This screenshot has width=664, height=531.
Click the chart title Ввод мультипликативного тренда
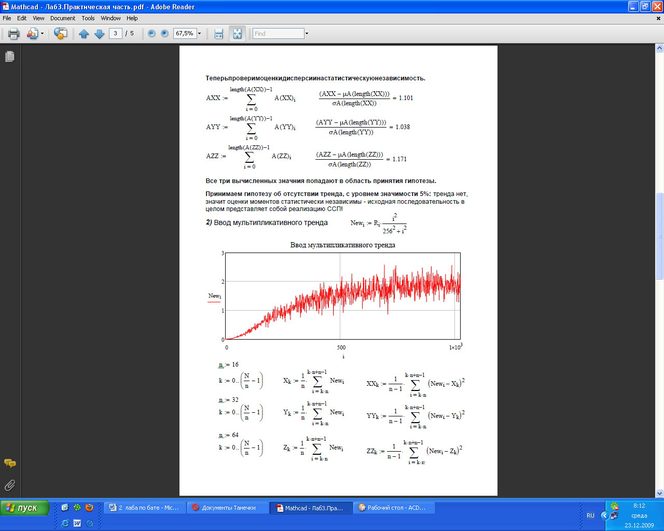point(343,245)
